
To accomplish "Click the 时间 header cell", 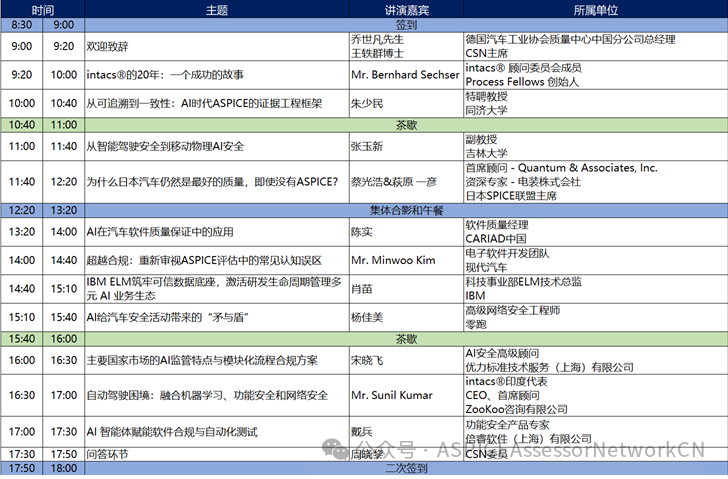I will tap(43, 9).
